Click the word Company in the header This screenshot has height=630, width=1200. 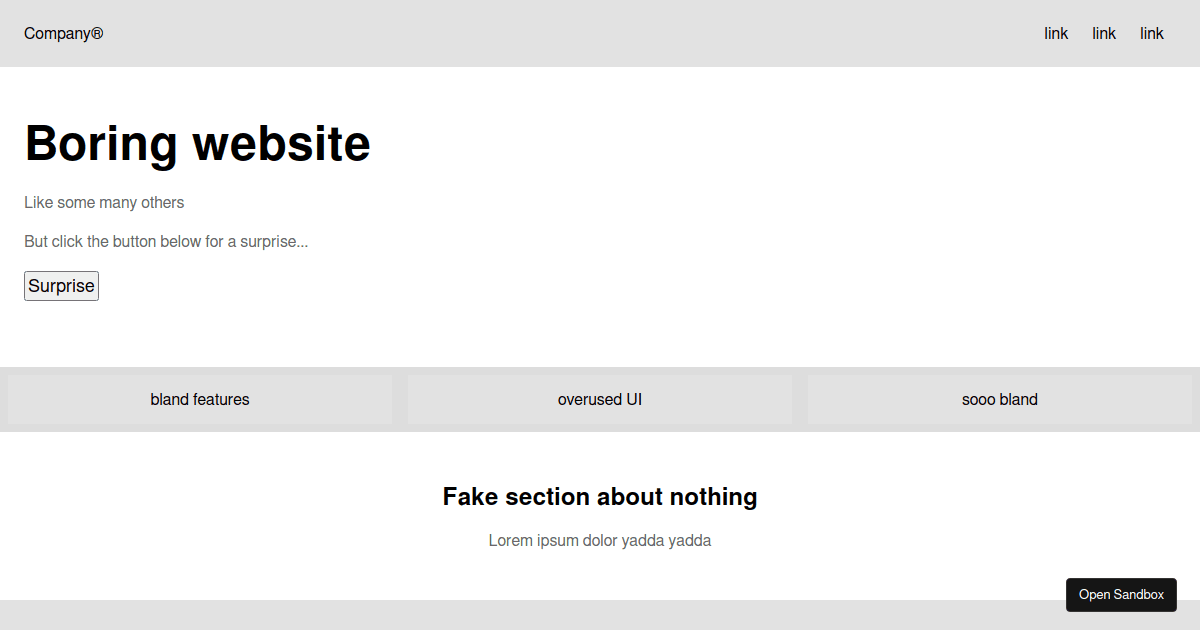coord(57,34)
